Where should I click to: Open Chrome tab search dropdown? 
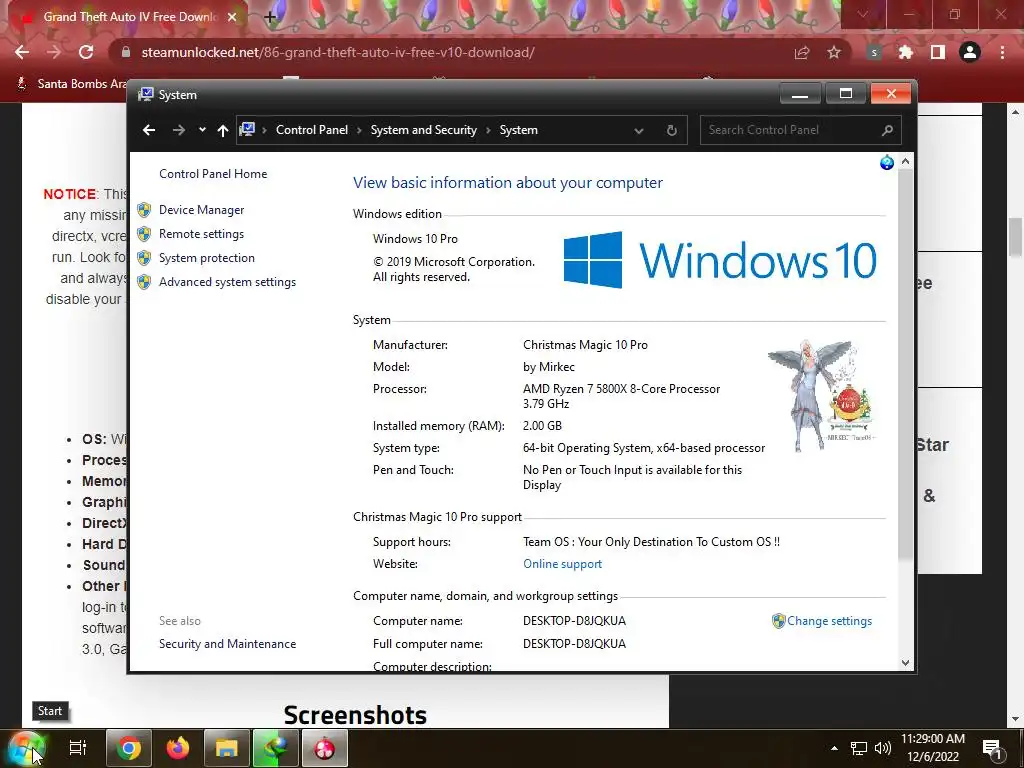click(863, 14)
